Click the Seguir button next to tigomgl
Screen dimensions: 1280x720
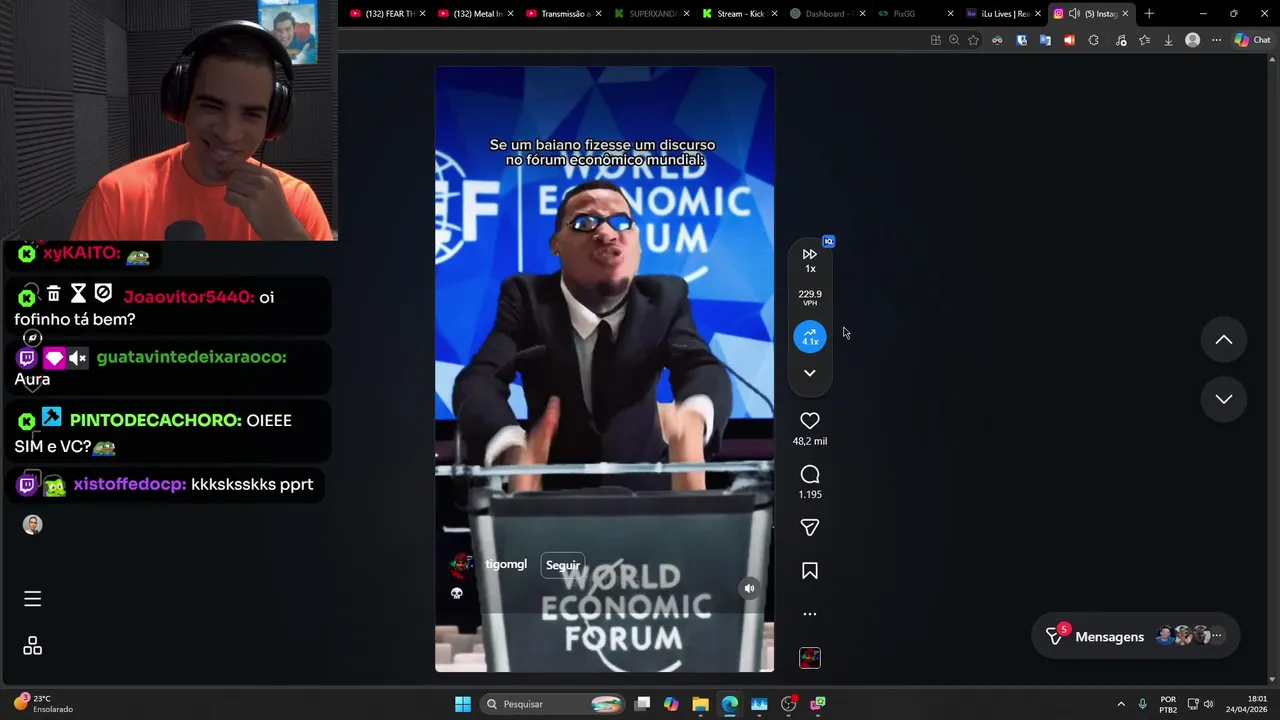(563, 565)
